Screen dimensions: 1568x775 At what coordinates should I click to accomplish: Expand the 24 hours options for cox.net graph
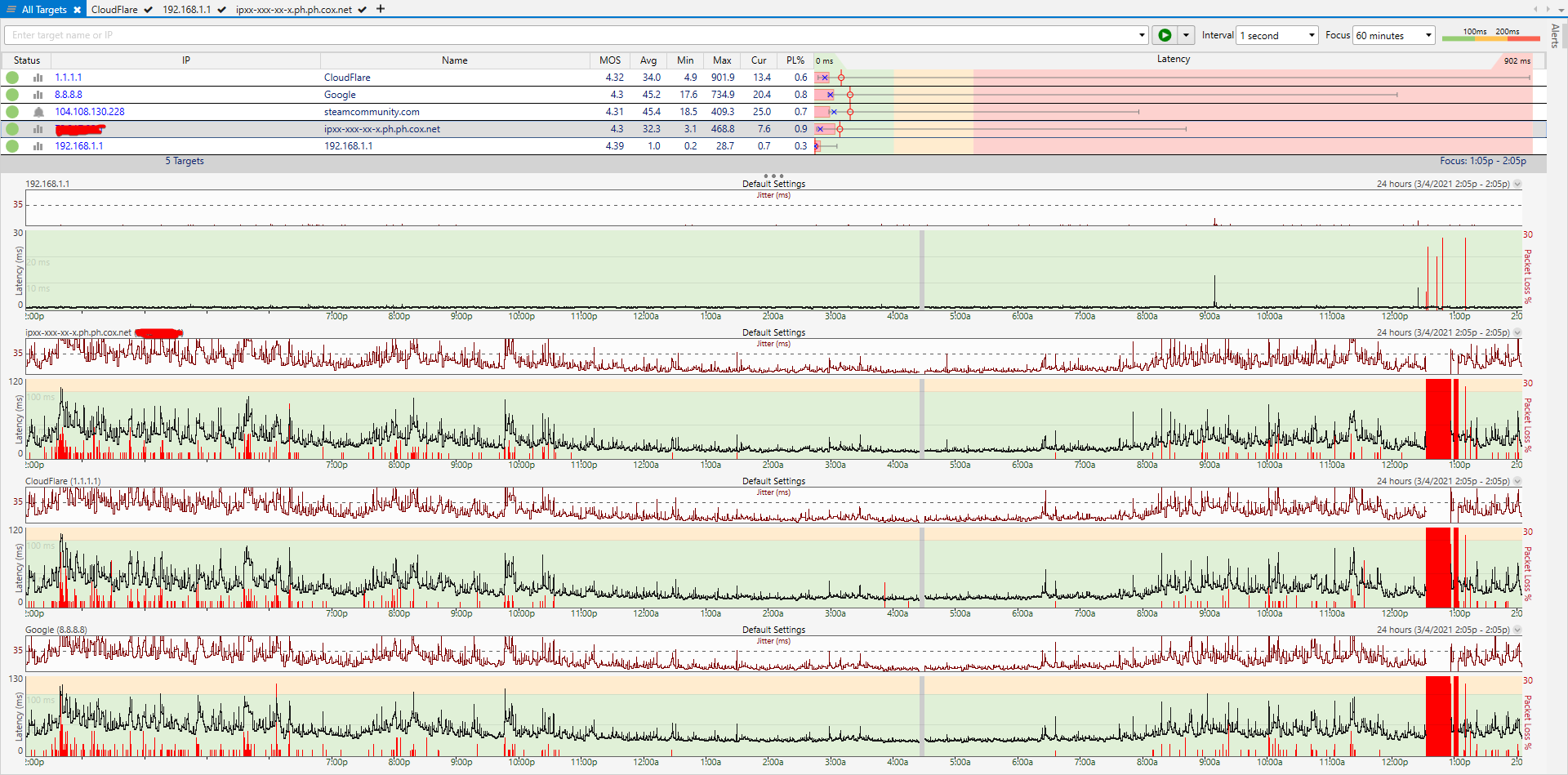(1517, 332)
